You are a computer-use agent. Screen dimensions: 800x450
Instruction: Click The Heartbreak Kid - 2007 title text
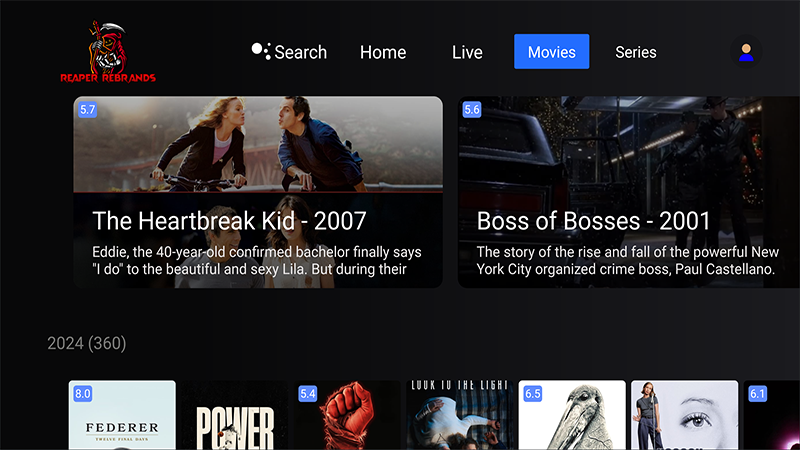(x=229, y=221)
